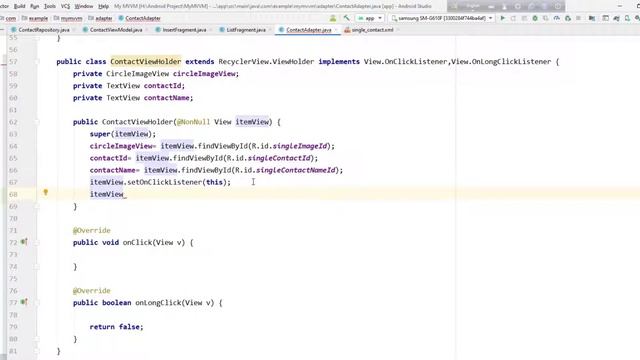Viewport: 640px width, 360px height.
Task: Click the @NonNull annotation on line 62
Action: tap(193, 122)
